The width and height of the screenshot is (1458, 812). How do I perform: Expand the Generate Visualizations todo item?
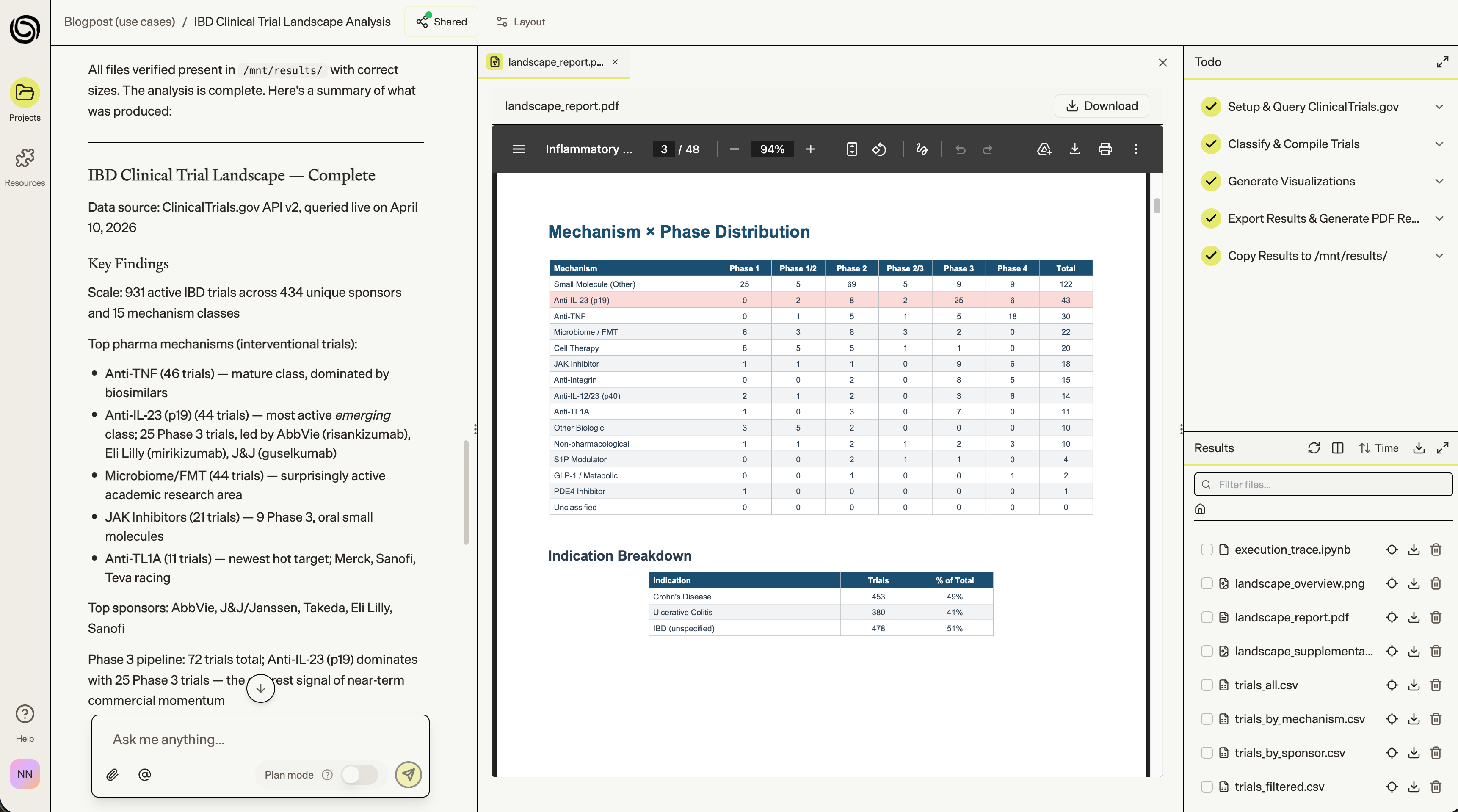point(1439,181)
